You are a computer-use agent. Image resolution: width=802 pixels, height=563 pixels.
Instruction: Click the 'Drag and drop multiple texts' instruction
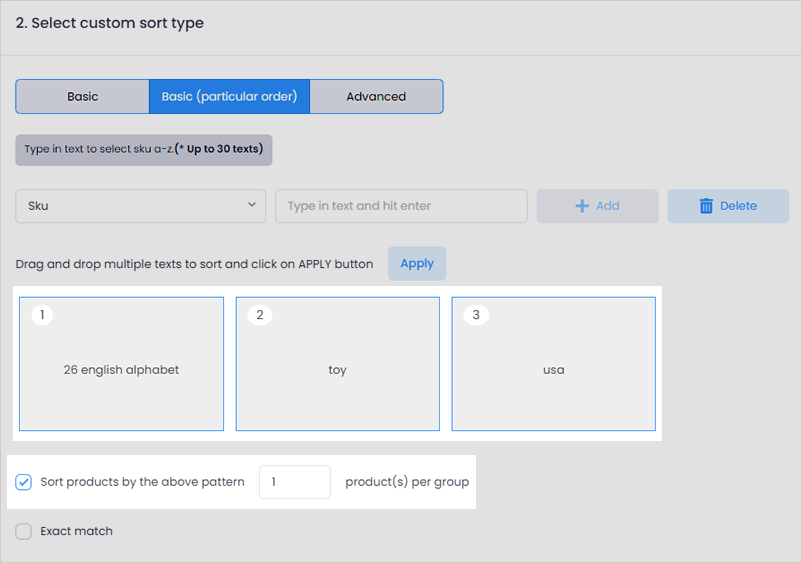click(194, 264)
